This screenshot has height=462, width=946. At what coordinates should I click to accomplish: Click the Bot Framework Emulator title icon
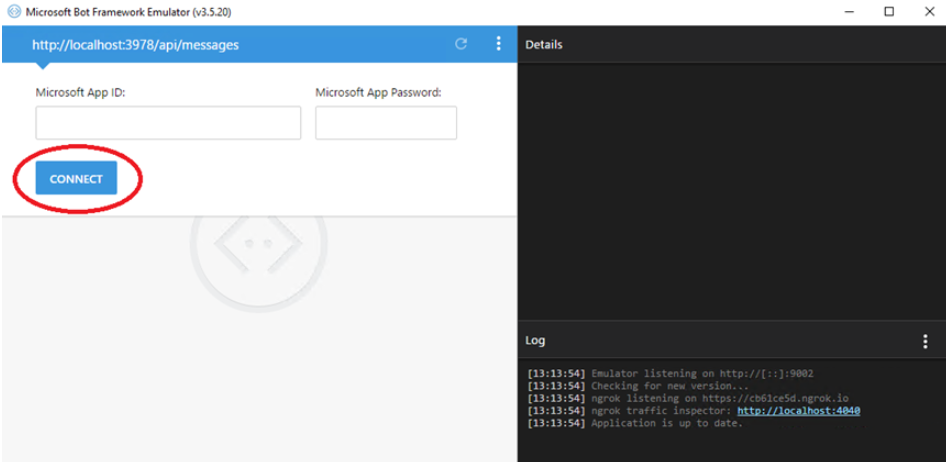pos(14,12)
